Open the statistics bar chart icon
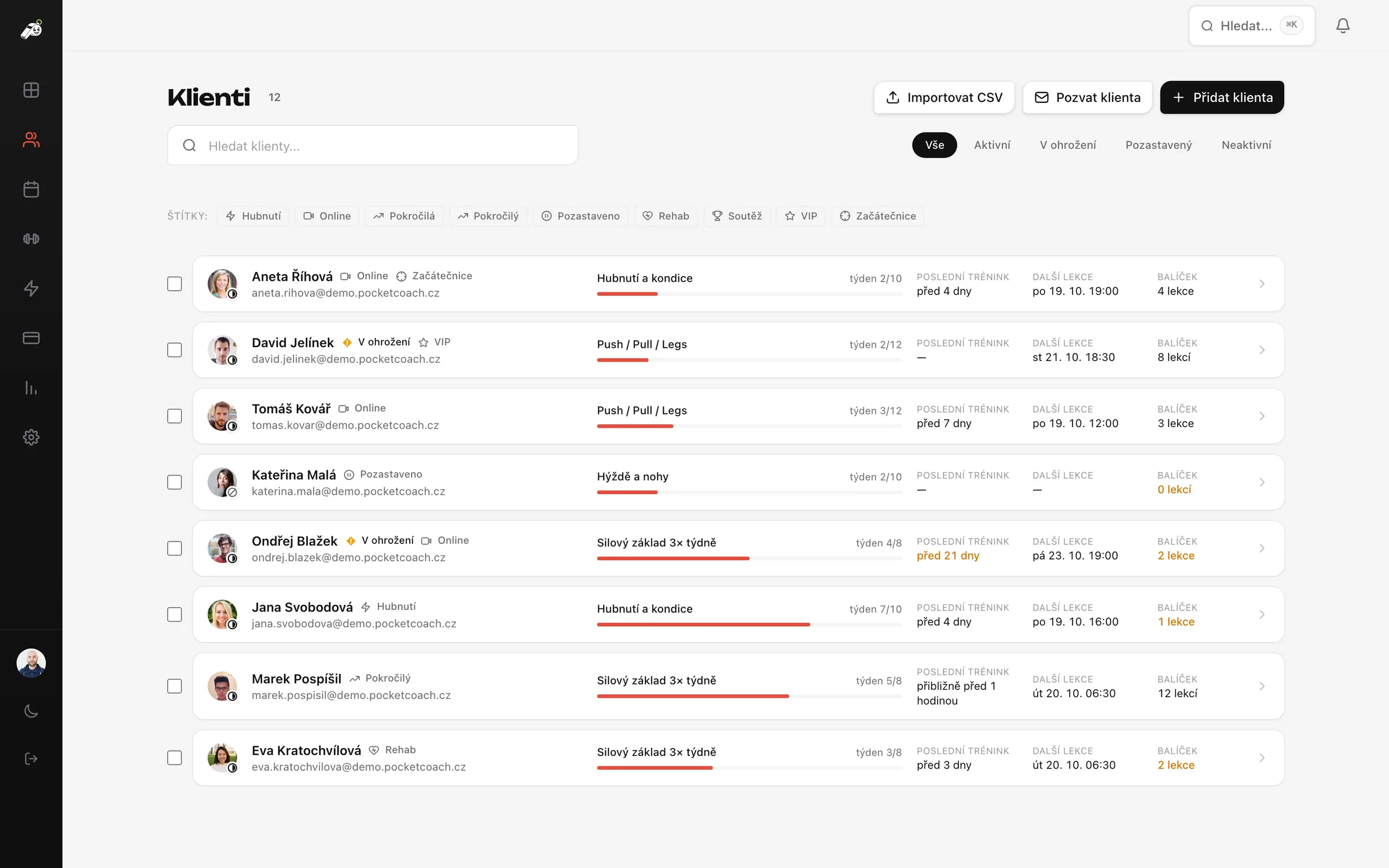The width and height of the screenshot is (1389, 868). [x=31, y=388]
